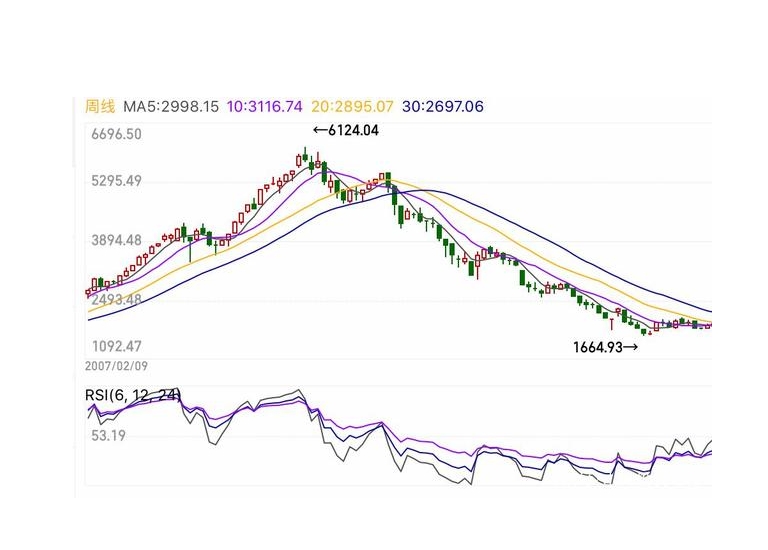Select the 6696.50 price axis label
Screen dimensions: 768x550
[x=114, y=134]
